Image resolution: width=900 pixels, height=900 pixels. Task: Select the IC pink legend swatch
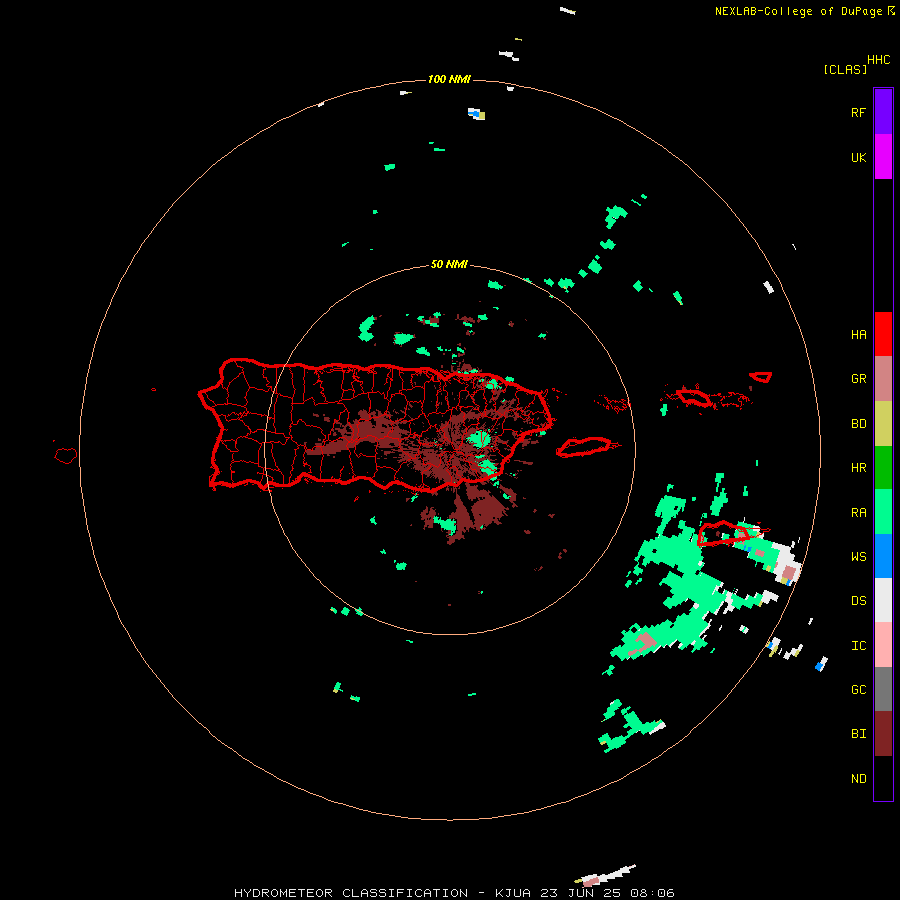[883, 645]
